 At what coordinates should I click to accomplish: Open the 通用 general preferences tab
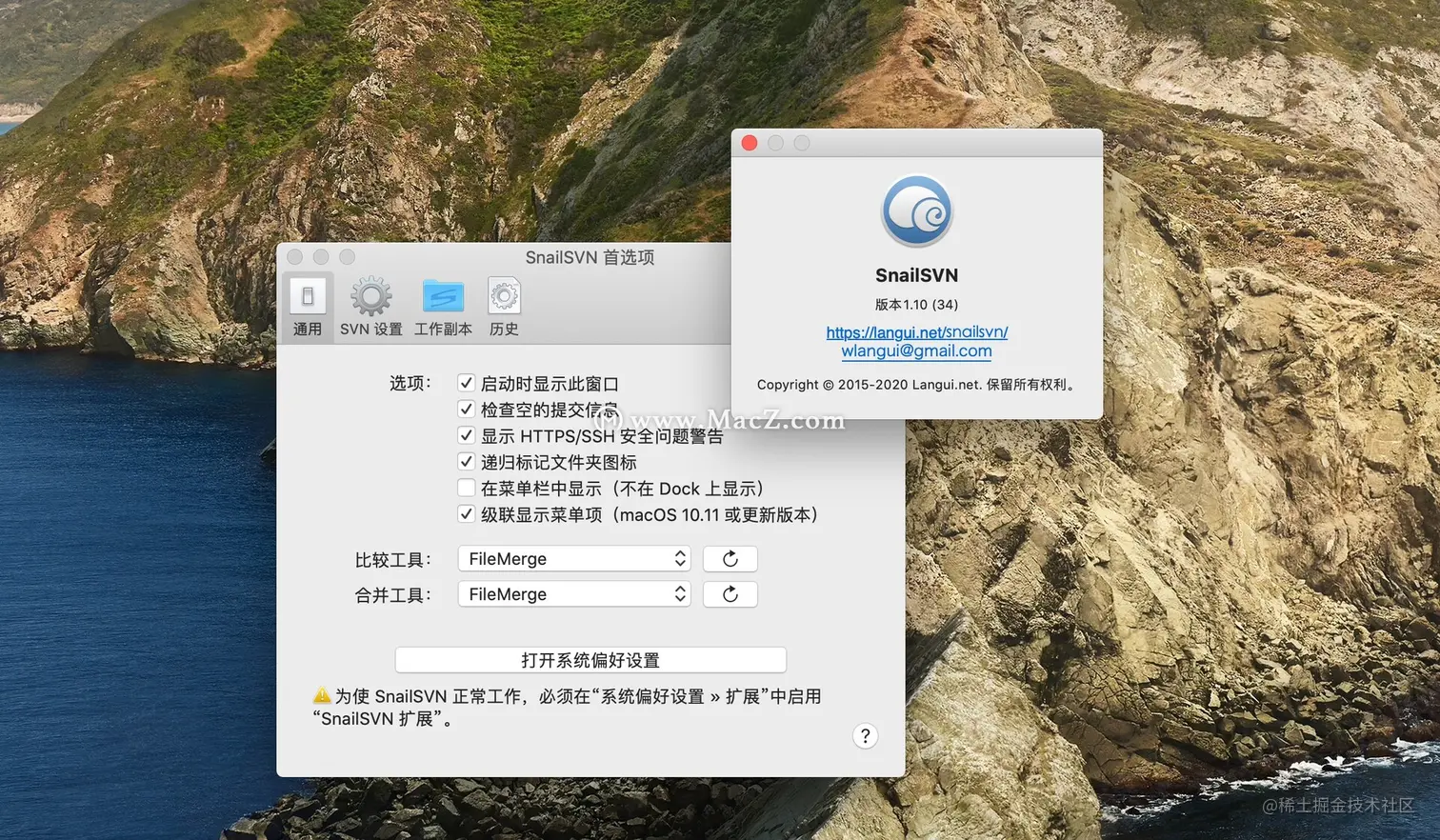pyautogui.click(x=307, y=307)
